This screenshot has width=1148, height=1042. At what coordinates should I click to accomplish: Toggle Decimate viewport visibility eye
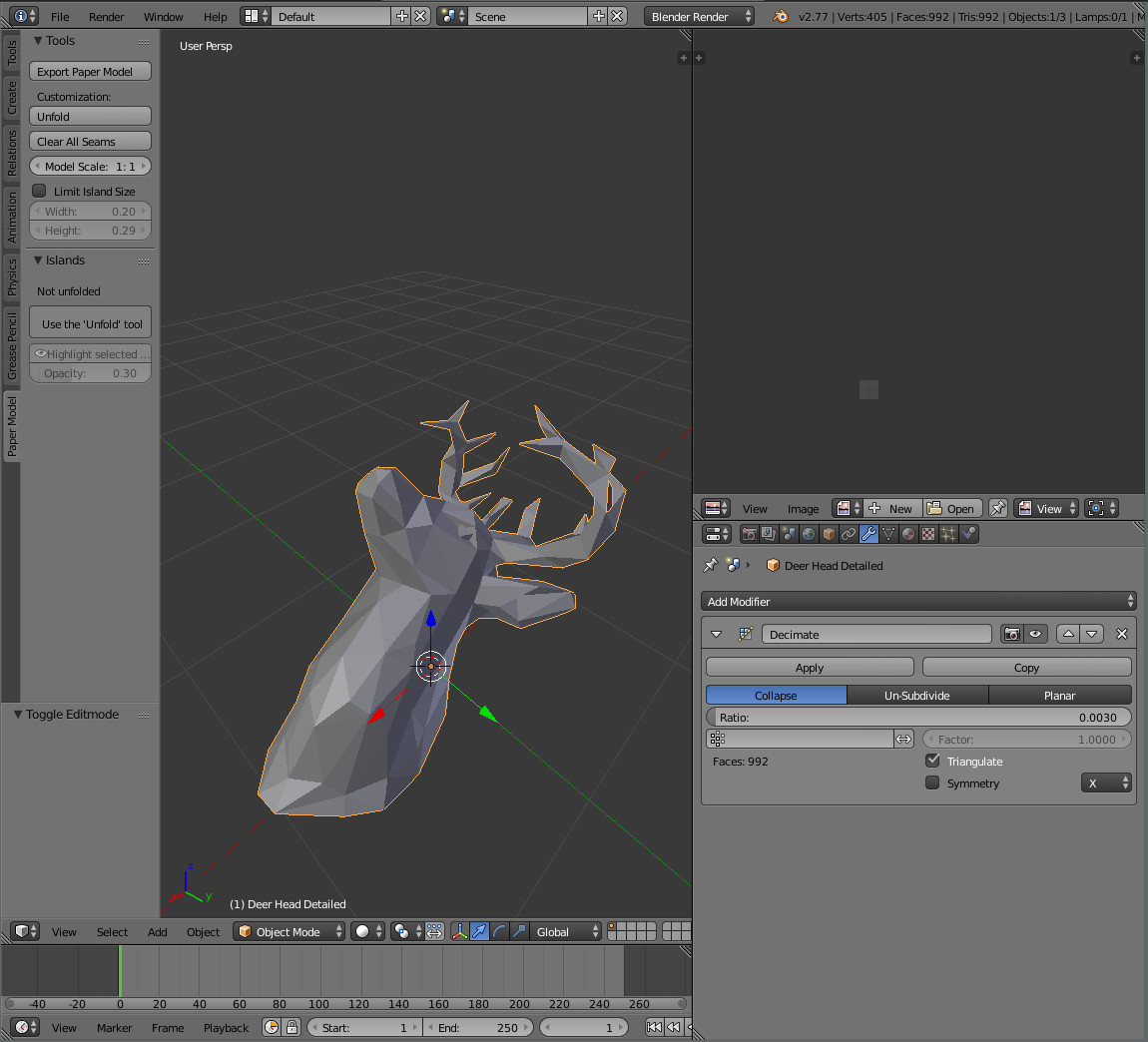tap(1034, 634)
